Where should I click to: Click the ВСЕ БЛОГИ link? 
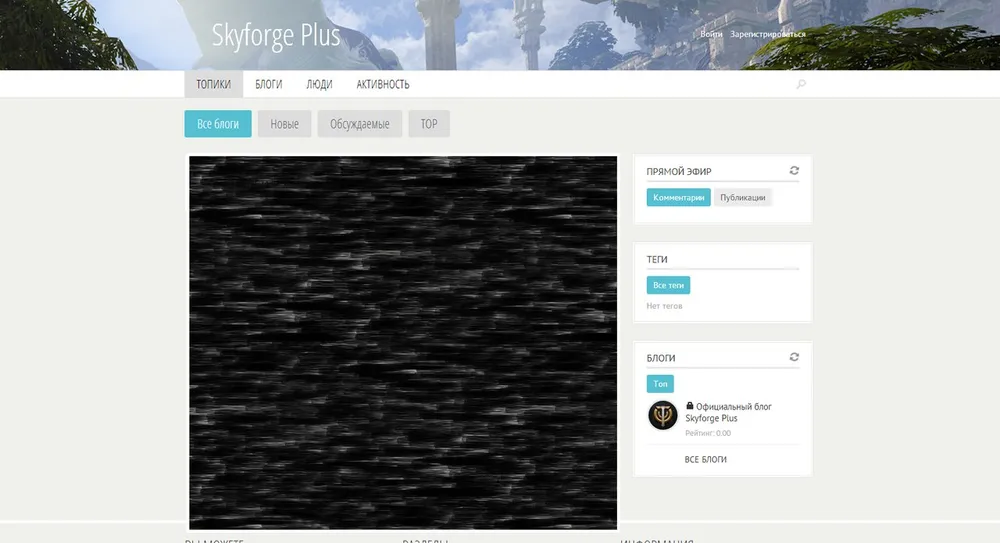(x=705, y=460)
